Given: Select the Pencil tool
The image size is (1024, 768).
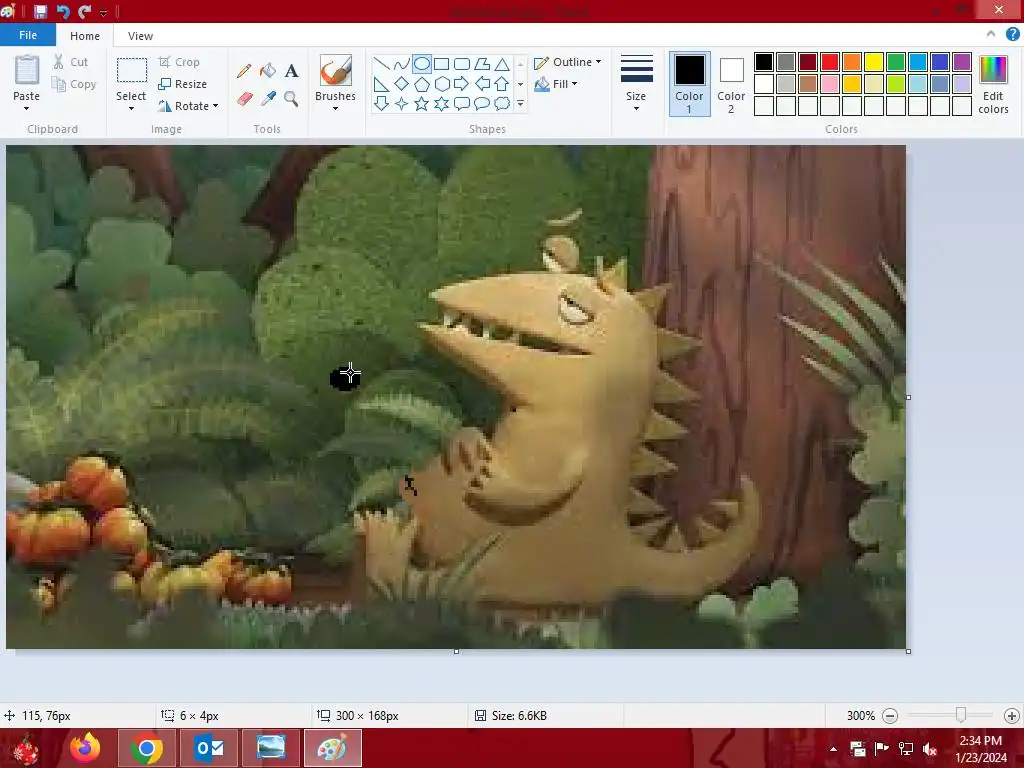Looking at the screenshot, I should click(x=244, y=71).
